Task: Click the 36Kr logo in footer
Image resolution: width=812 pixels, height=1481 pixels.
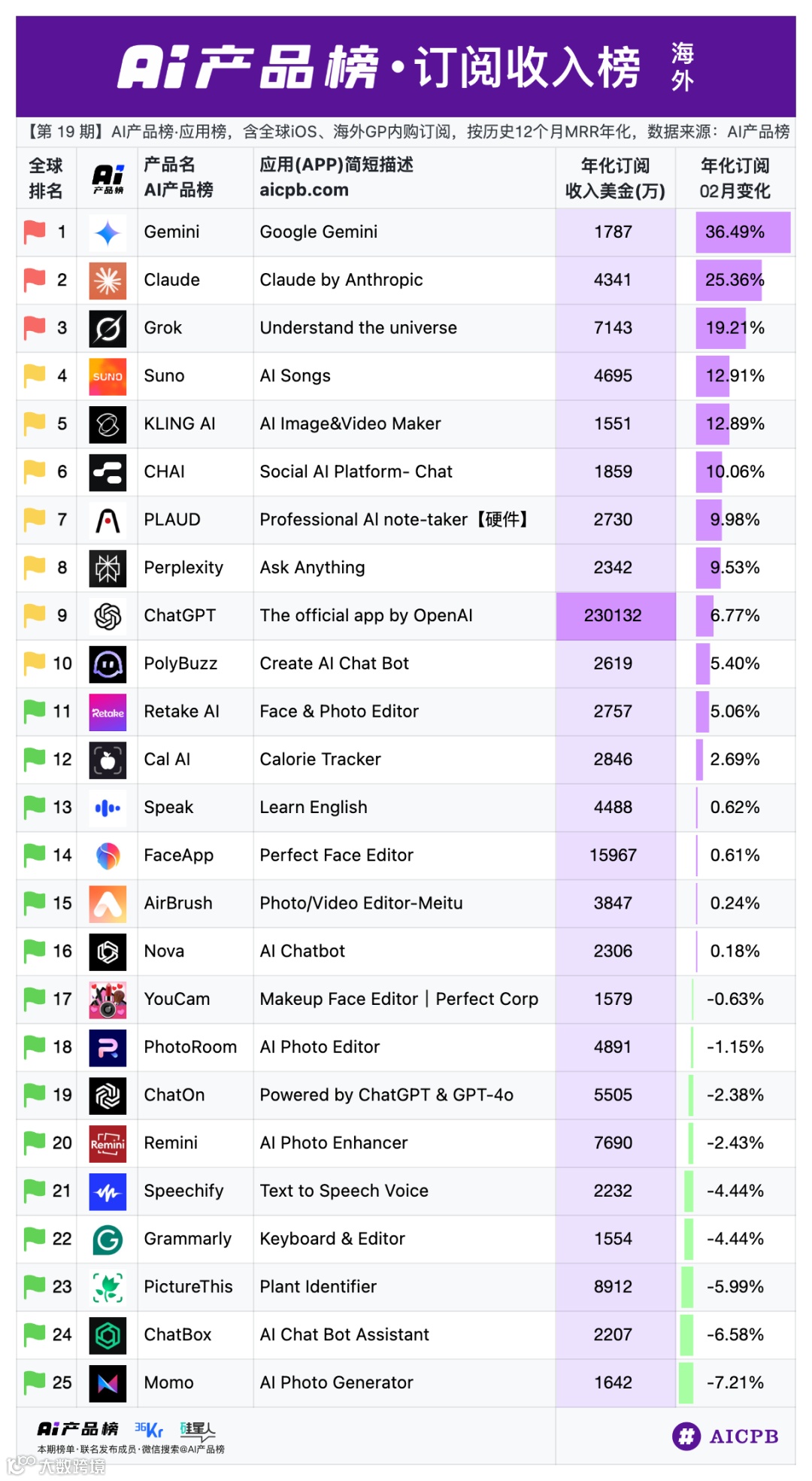Action: tap(149, 1429)
